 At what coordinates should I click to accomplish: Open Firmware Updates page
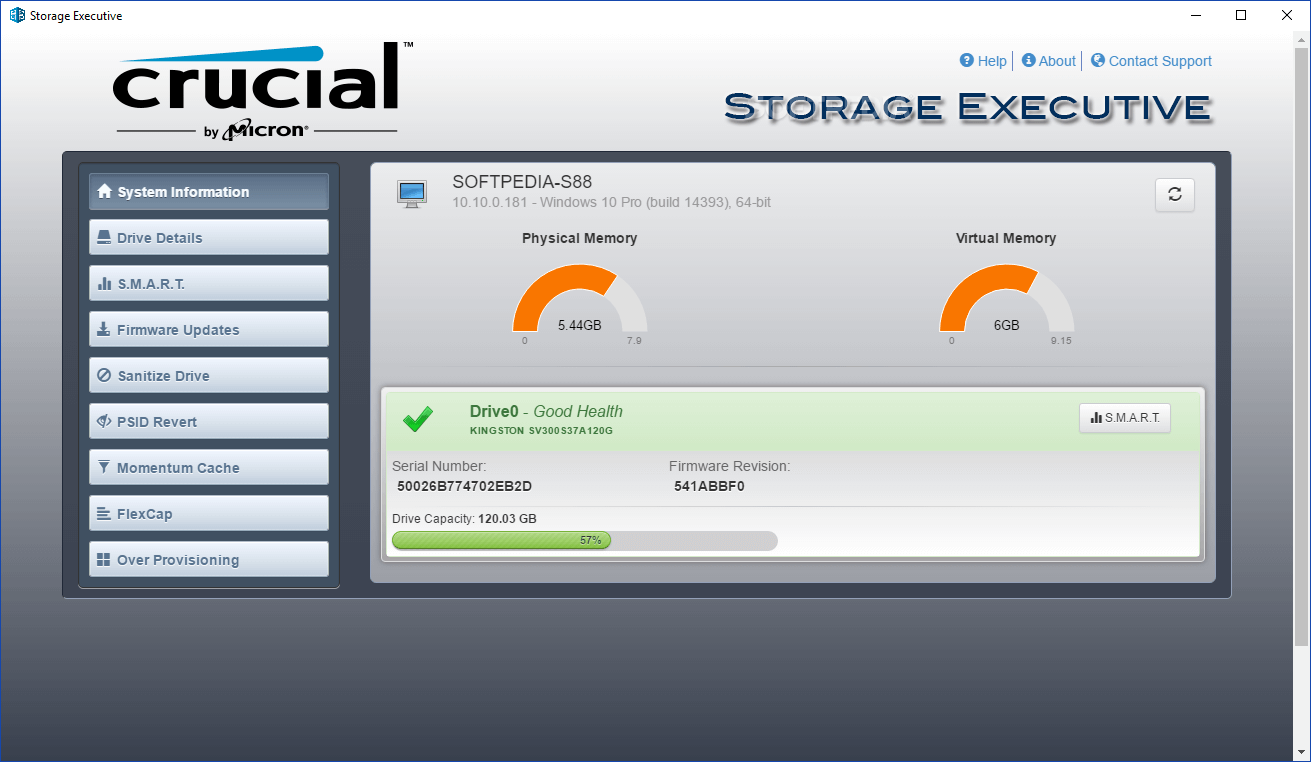tap(209, 330)
